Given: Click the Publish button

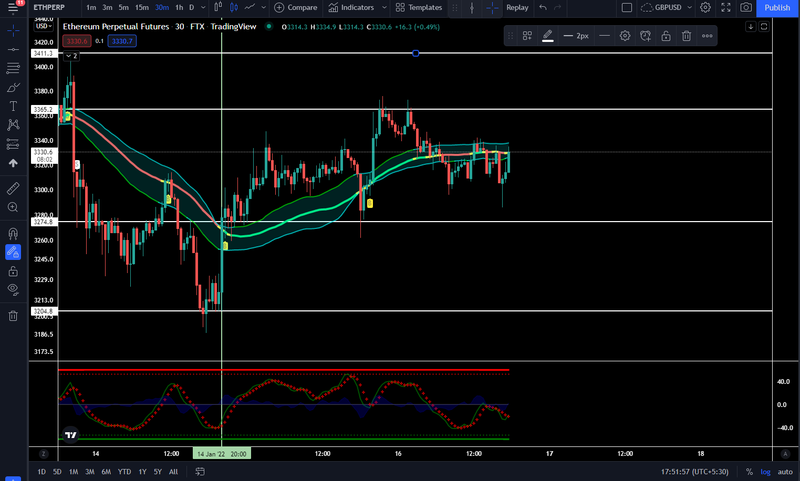Looking at the screenshot, I should pos(777,8).
